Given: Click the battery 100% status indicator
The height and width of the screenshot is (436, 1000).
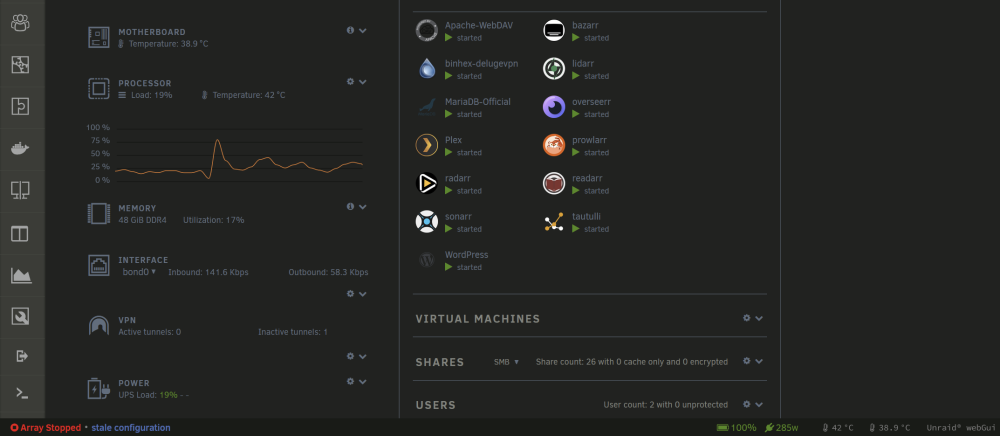Looking at the screenshot, I should 737,428.
